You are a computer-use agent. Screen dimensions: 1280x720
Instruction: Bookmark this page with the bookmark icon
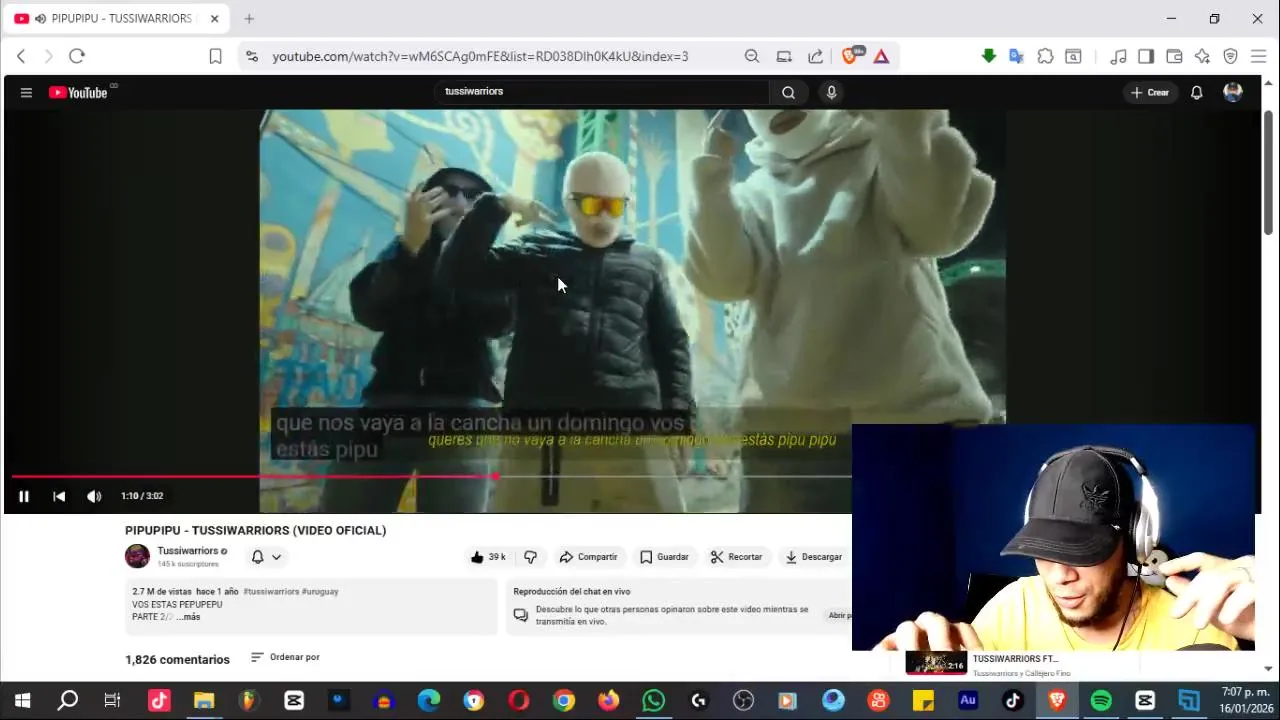(x=215, y=56)
